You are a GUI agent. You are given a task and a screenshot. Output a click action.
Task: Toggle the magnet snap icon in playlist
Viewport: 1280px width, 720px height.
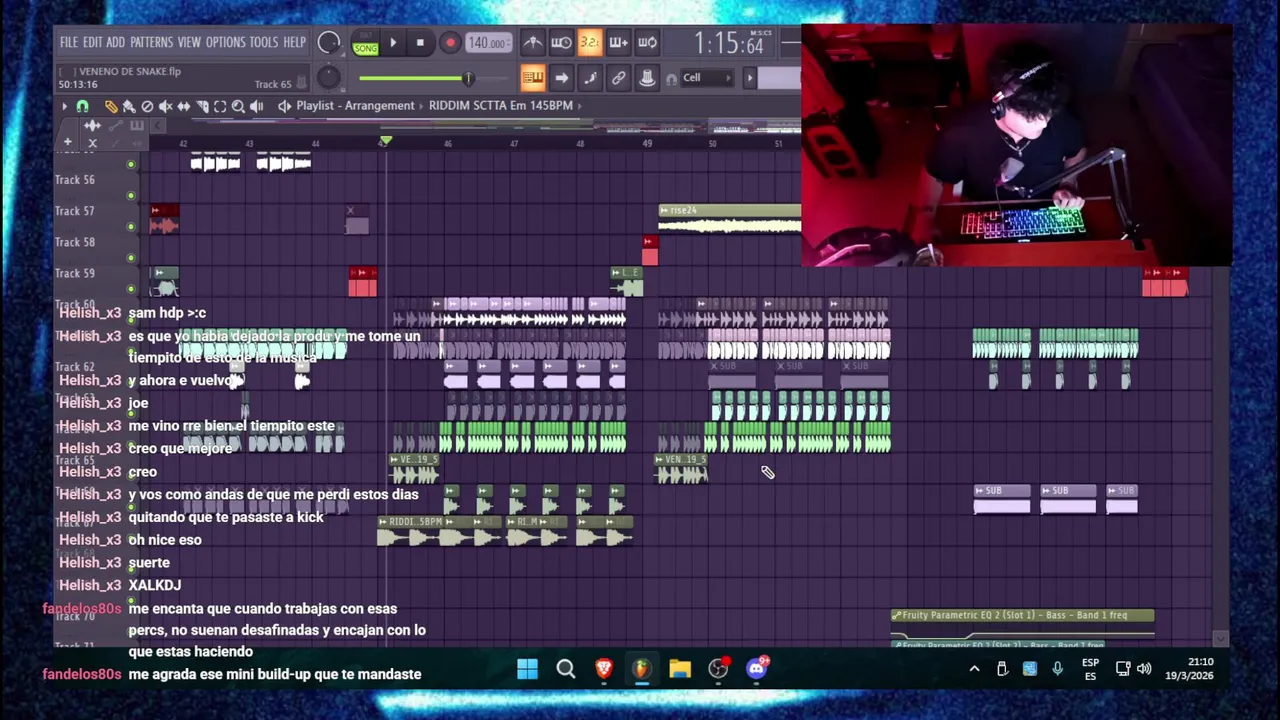[x=82, y=106]
